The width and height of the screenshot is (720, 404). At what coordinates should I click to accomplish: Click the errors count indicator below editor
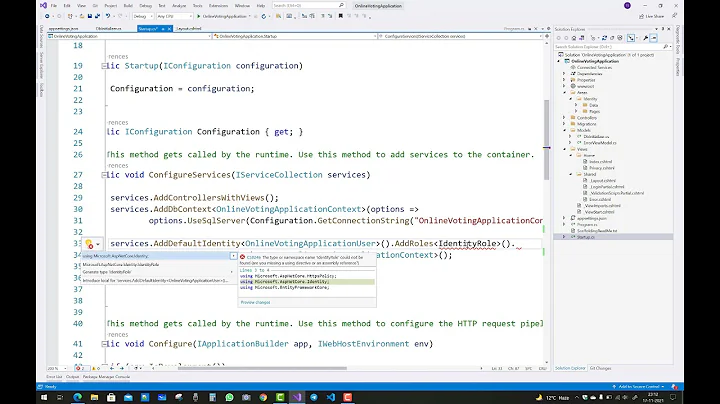[81, 368]
